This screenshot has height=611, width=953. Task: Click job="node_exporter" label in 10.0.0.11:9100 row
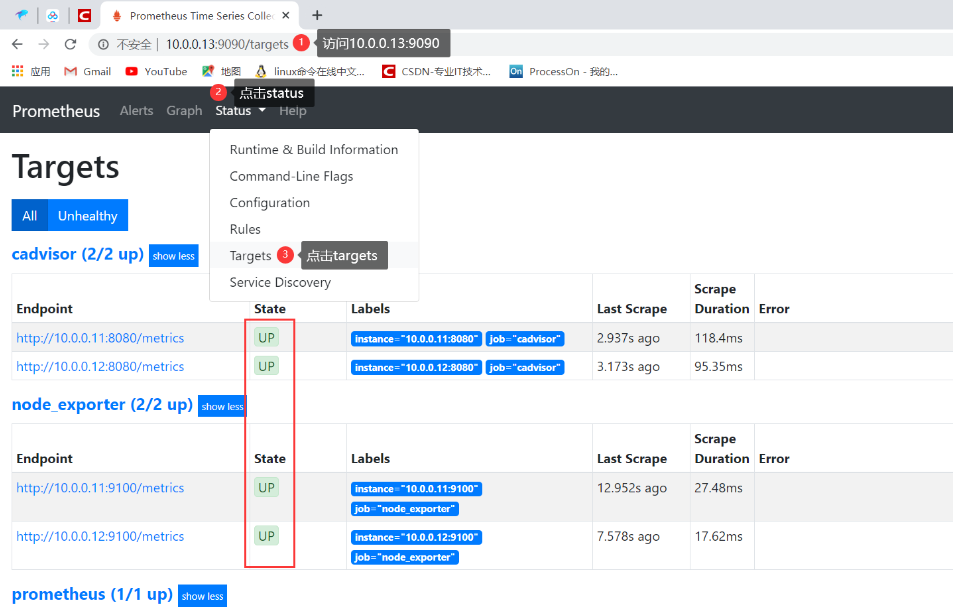coord(405,508)
